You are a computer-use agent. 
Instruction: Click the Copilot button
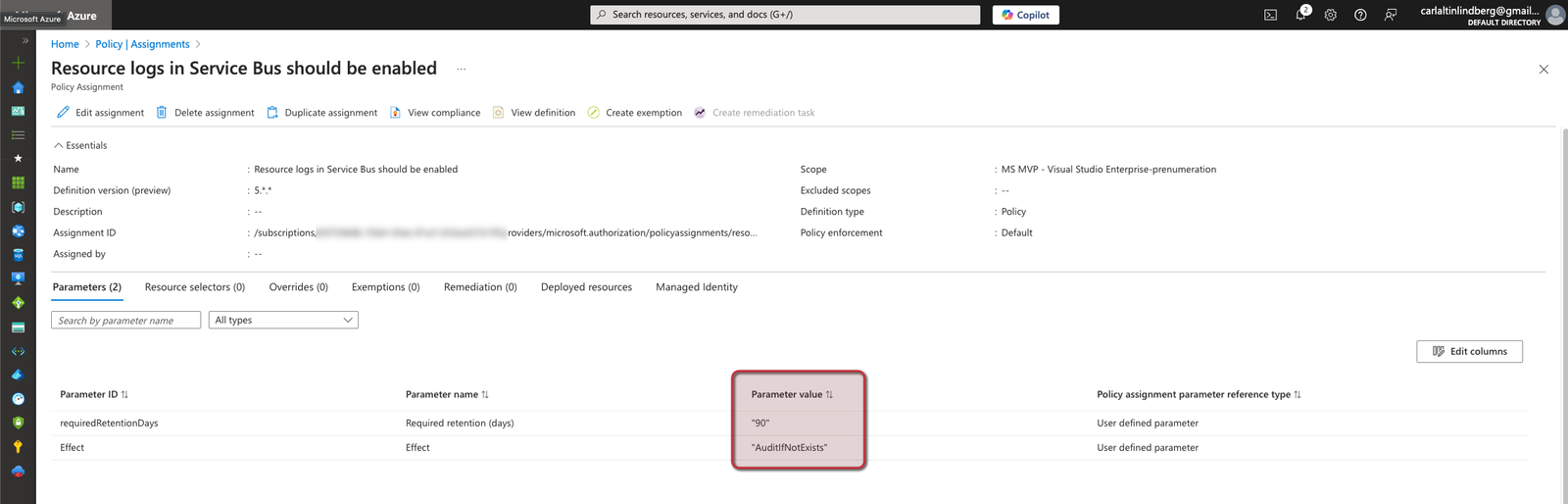pyautogui.click(x=1025, y=15)
